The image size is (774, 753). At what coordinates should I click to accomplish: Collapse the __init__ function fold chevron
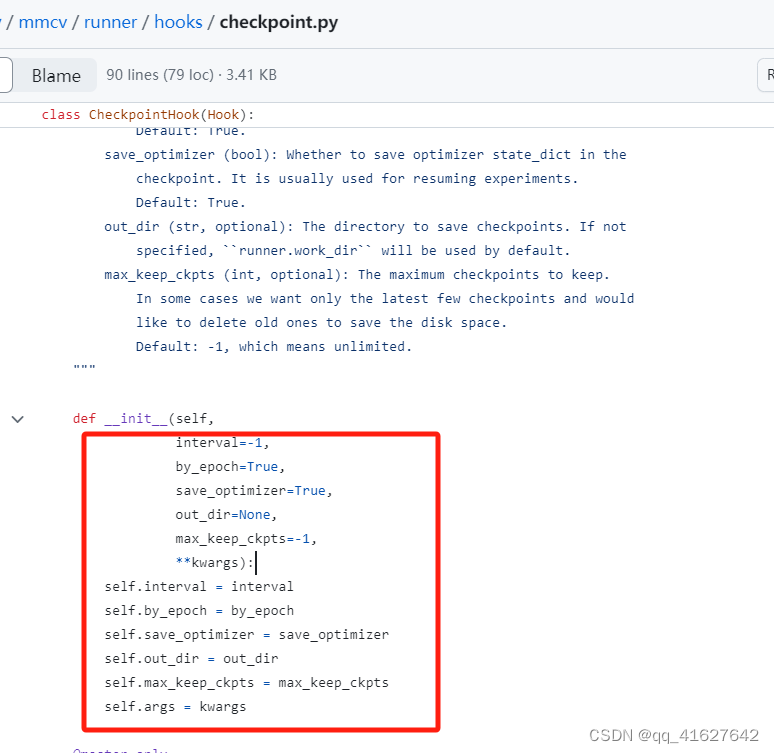[18, 419]
